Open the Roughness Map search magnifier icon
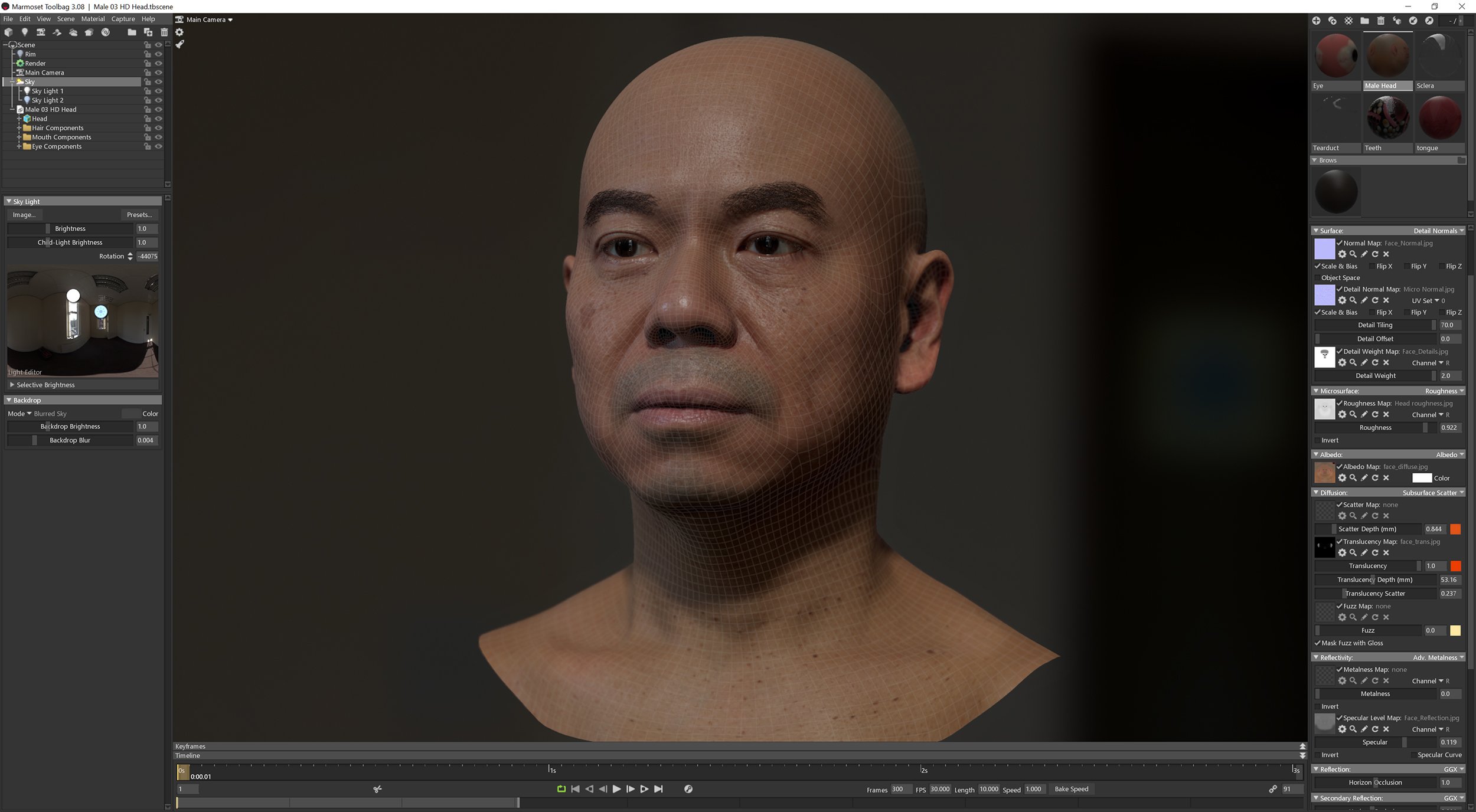This screenshot has width=1476, height=812. pyautogui.click(x=1354, y=414)
